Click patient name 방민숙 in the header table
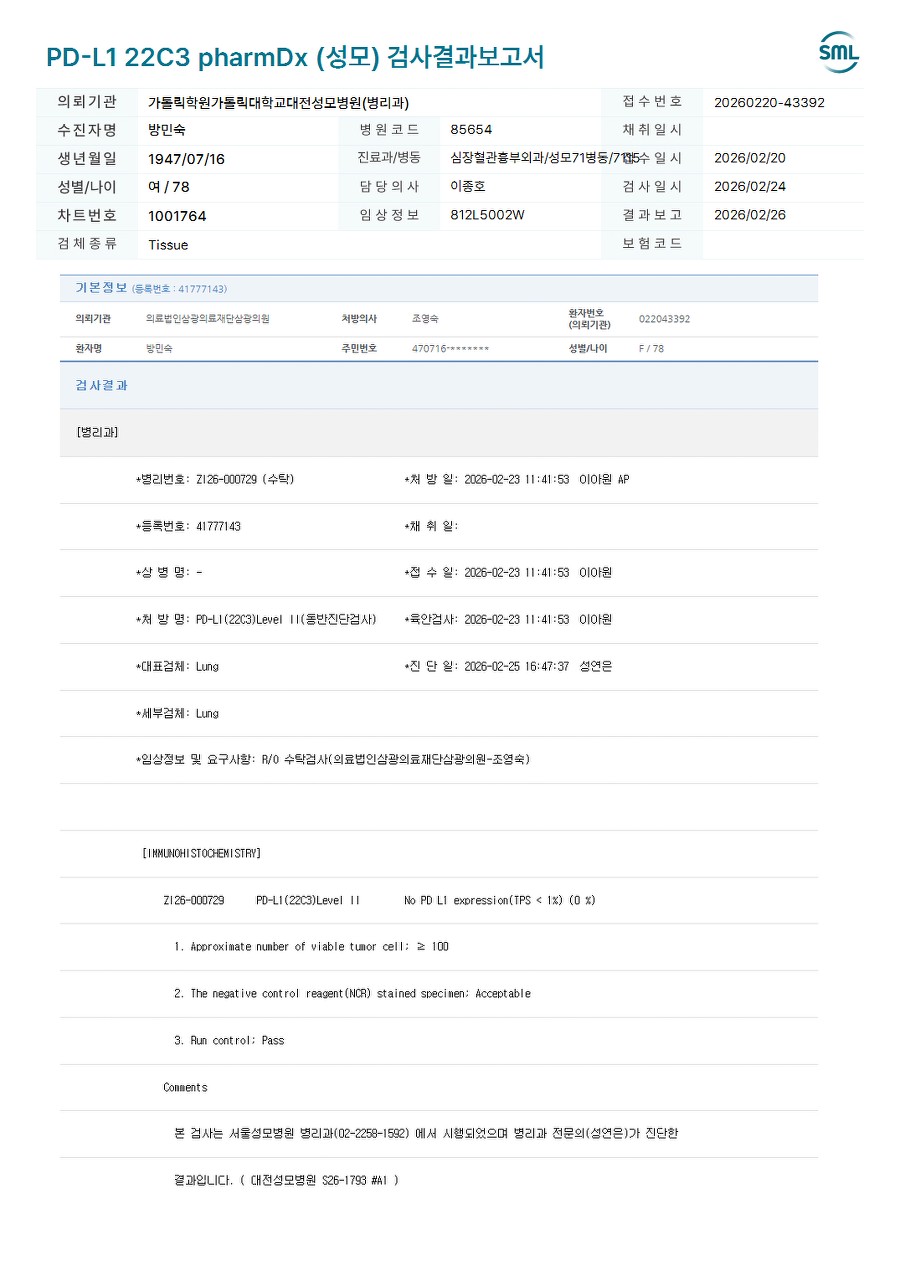 click(x=167, y=130)
